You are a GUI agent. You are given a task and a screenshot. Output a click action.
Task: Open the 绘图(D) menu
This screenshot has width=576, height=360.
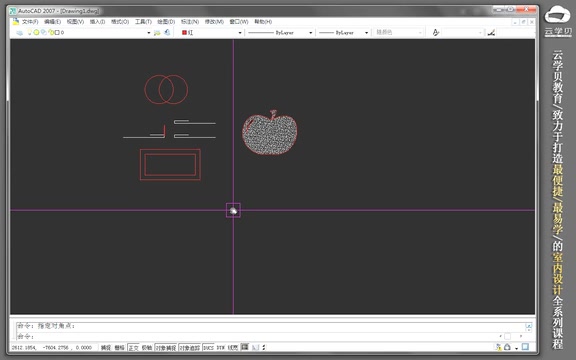[x=166, y=22]
